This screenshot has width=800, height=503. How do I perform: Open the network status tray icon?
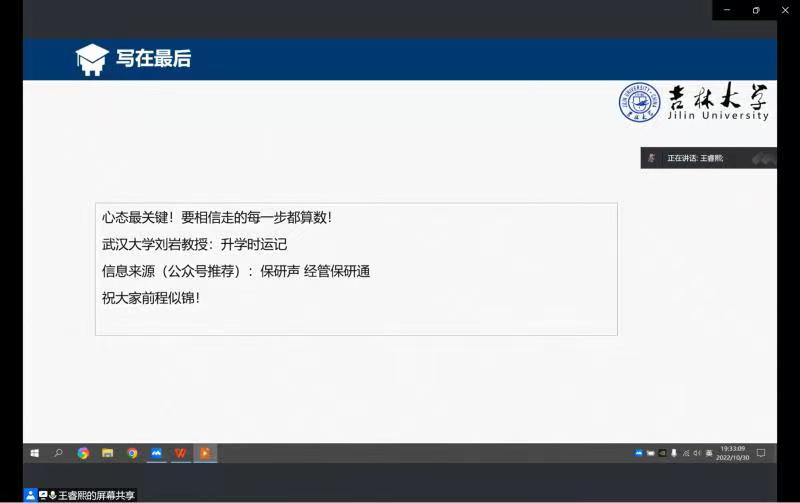tap(686, 453)
